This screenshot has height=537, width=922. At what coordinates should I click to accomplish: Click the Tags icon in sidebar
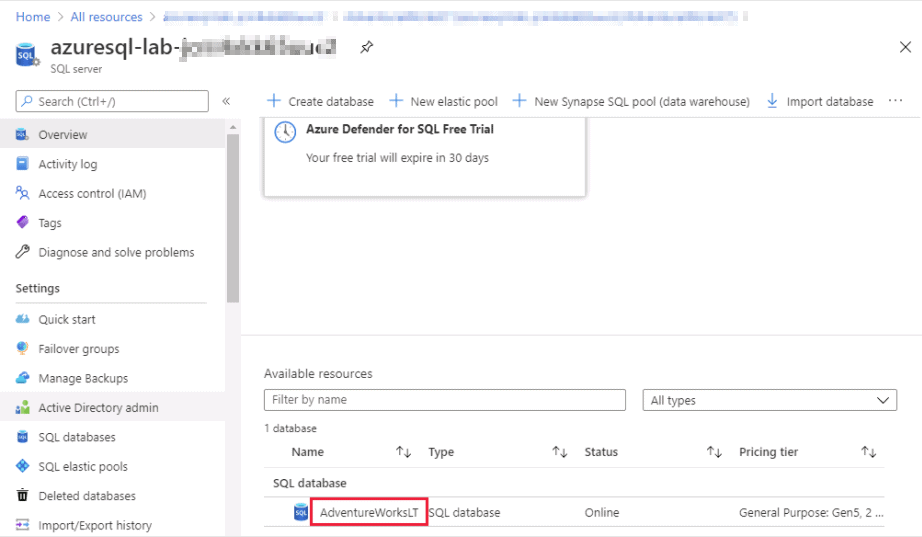22,223
